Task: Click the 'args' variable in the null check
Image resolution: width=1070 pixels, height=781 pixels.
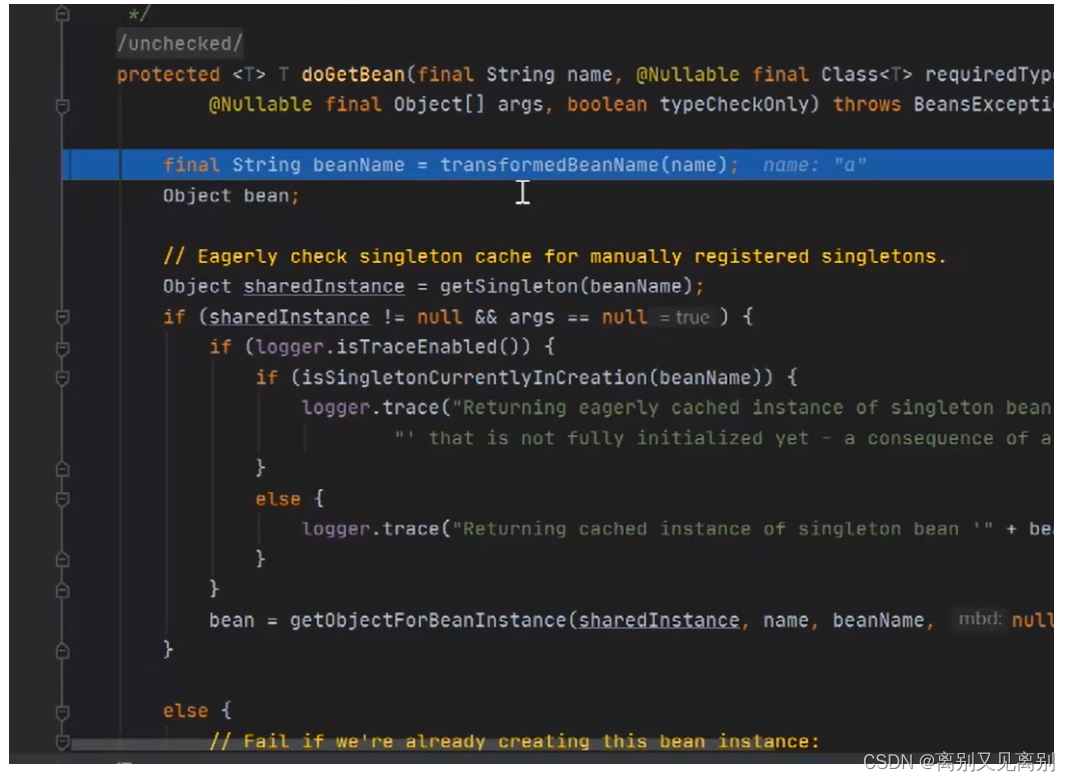Action: click(x=532, y=317)
